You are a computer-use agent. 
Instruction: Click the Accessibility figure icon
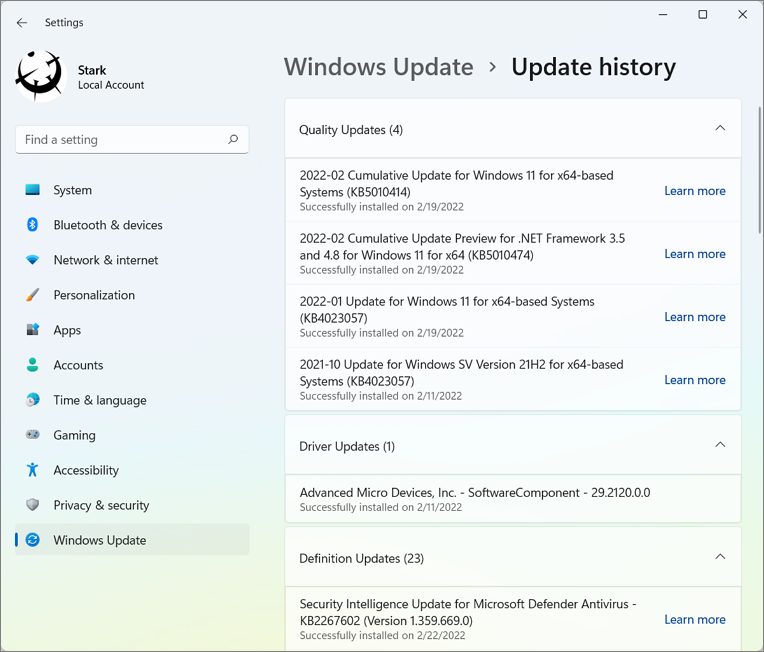click(x=33, y=470)
